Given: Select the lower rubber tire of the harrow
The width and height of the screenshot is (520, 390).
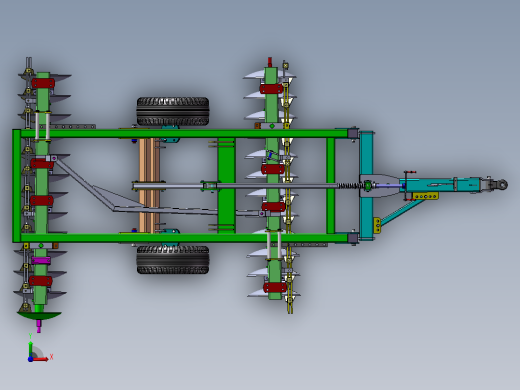Looking at the screenshot, I should [173, 260].
